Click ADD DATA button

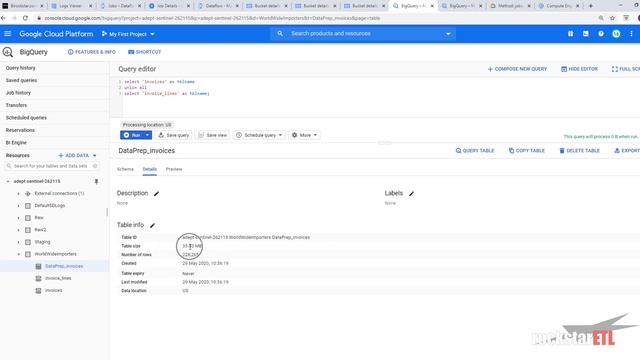[77, 156]
